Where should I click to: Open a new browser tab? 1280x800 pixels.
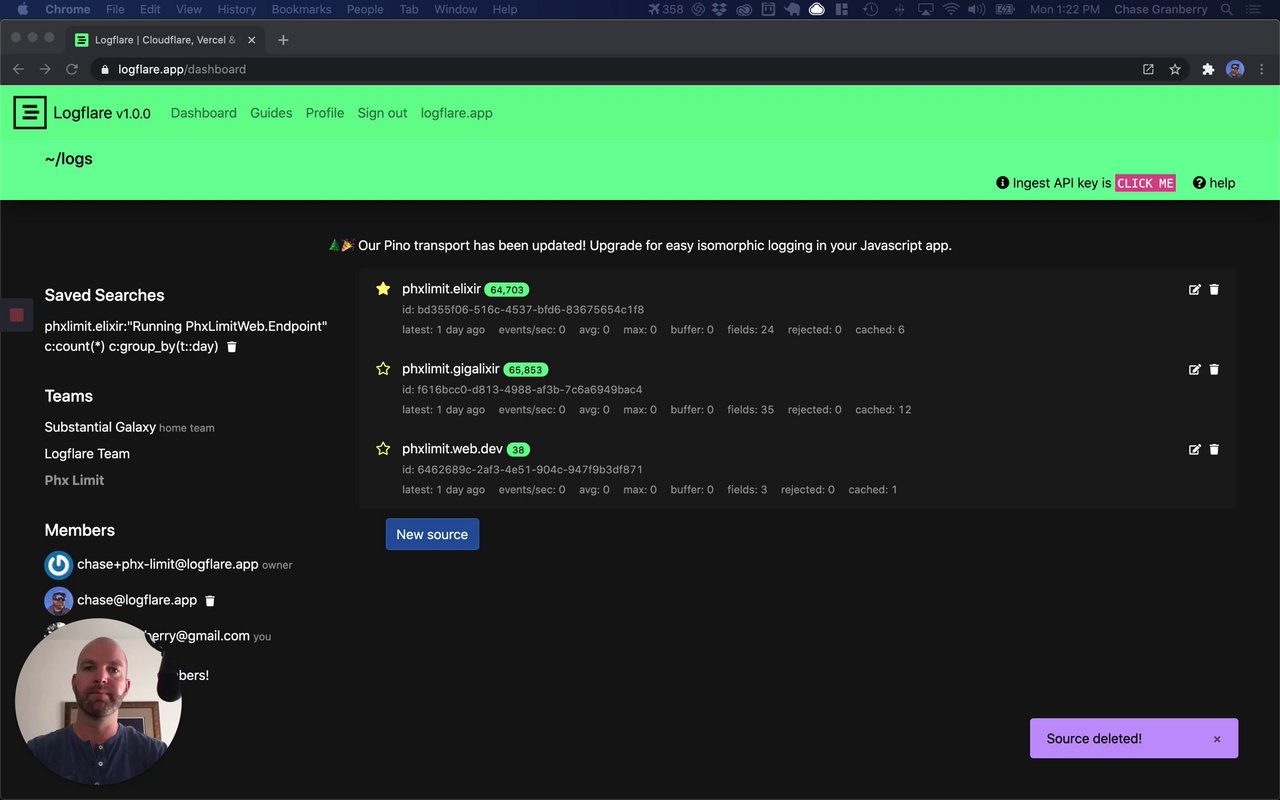coord(283,40)
